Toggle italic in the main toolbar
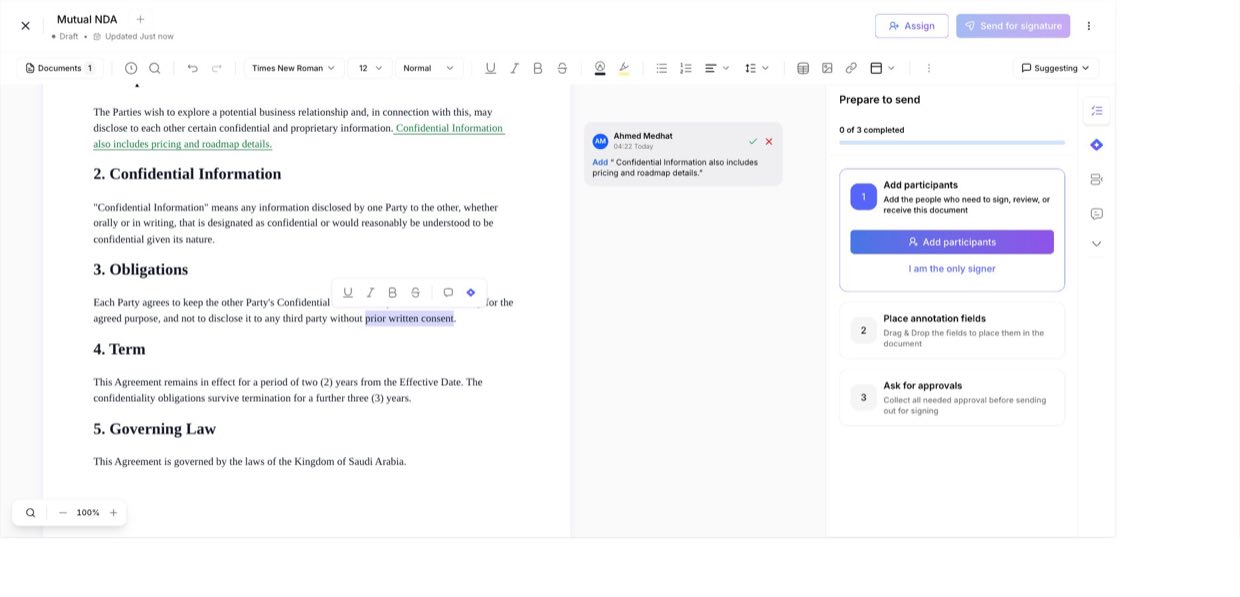 point(514,68)
